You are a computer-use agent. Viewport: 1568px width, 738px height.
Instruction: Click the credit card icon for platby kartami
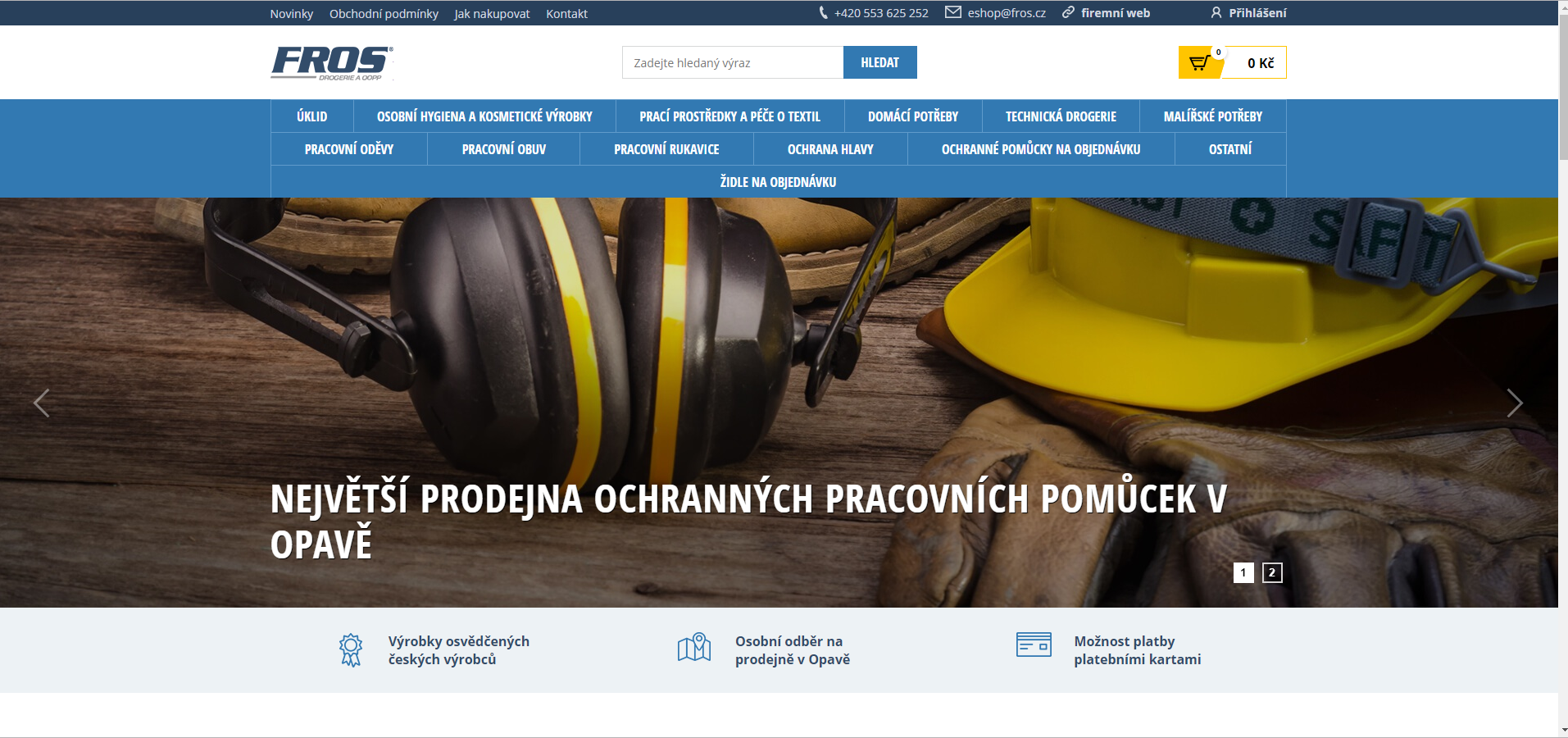click(x=1034, y=645)
